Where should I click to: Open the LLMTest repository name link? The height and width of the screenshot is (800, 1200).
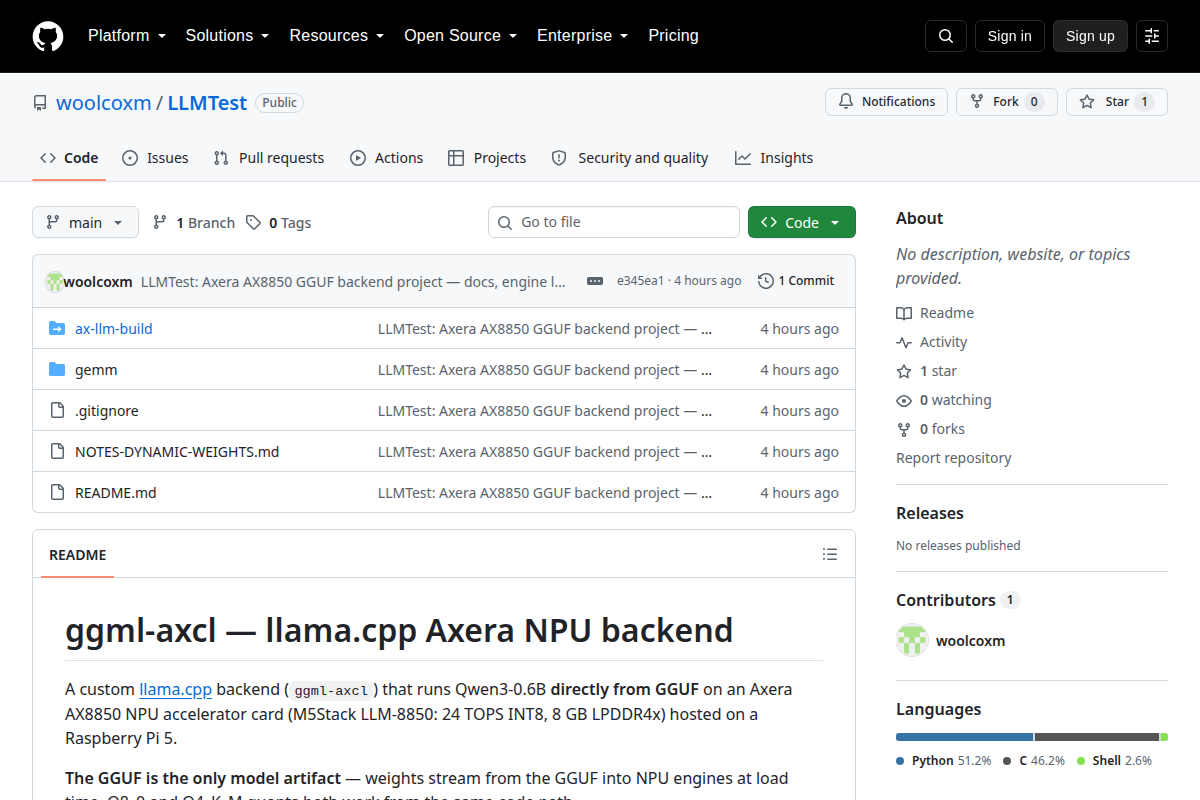207,102
